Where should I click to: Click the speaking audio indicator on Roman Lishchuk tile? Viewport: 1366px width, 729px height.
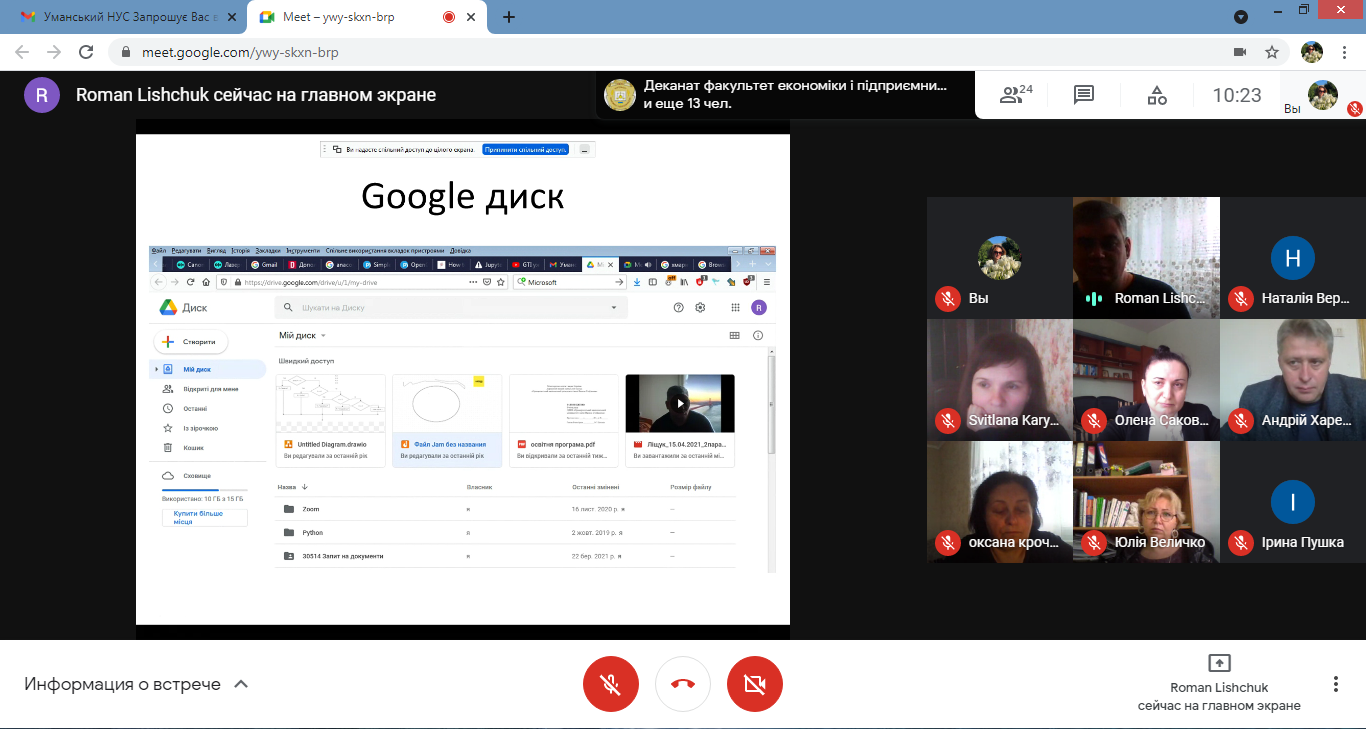1094,298
